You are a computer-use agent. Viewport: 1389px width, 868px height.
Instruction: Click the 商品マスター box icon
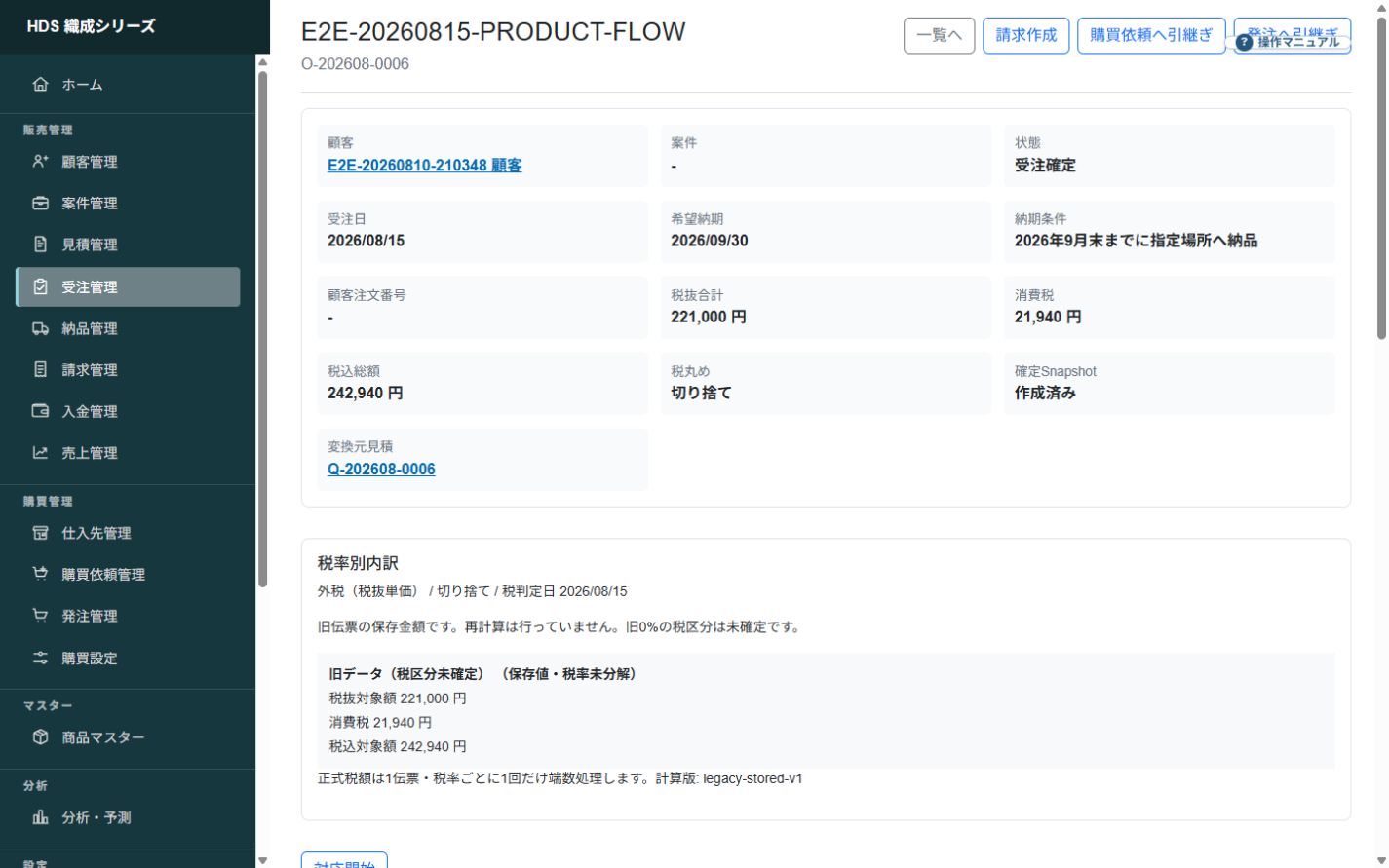click(40, 737)
